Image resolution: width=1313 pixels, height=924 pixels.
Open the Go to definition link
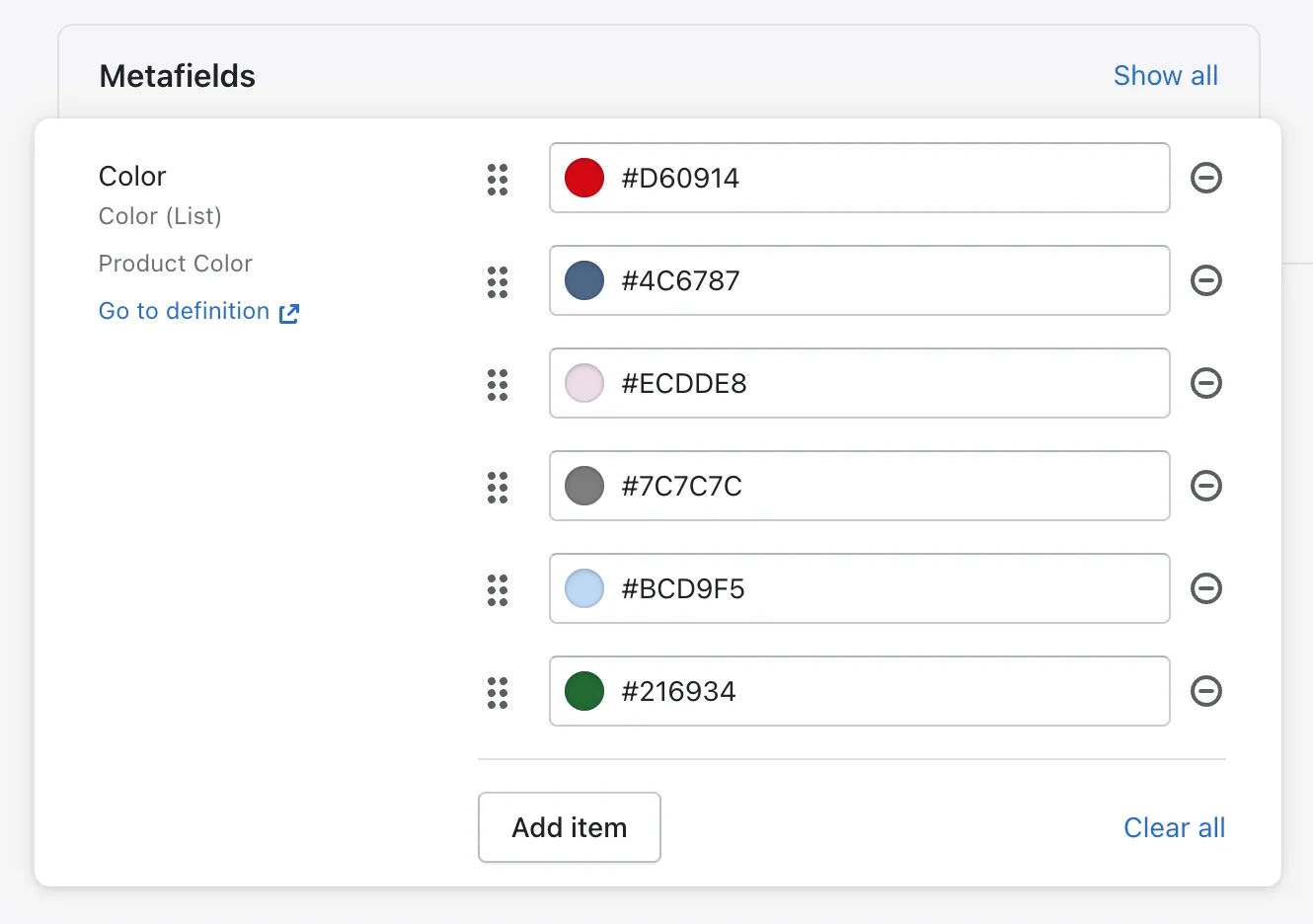tap(198, 311)
